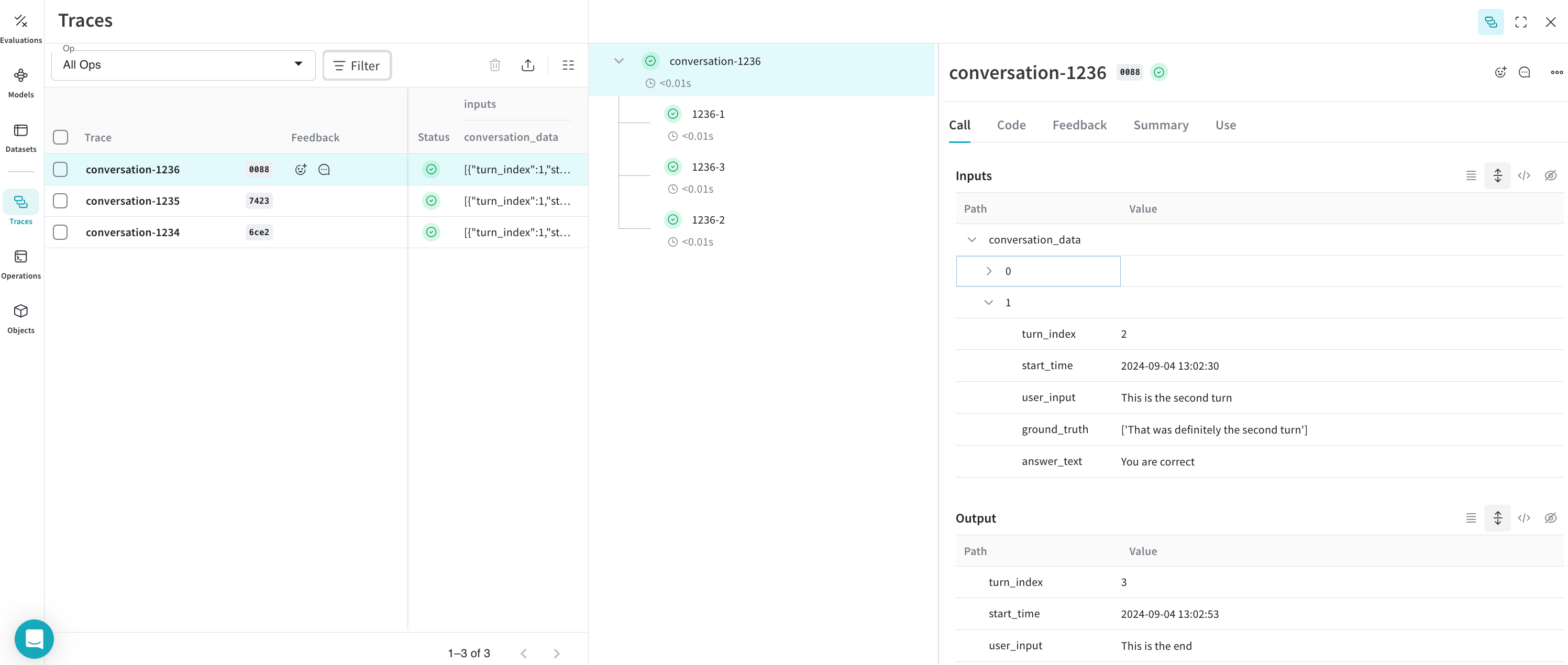Add emoji reaction in detail header
This screenshot has height=665, width=1568.
click(1500, 72)
